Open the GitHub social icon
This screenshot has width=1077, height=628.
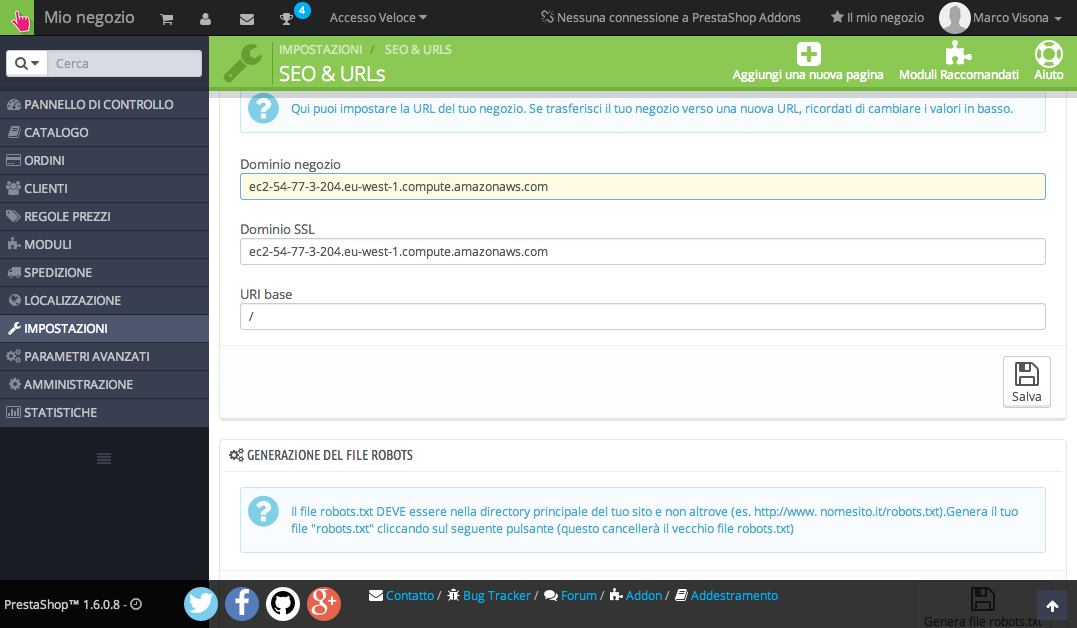pyautogui.click(x=282, y=604)
